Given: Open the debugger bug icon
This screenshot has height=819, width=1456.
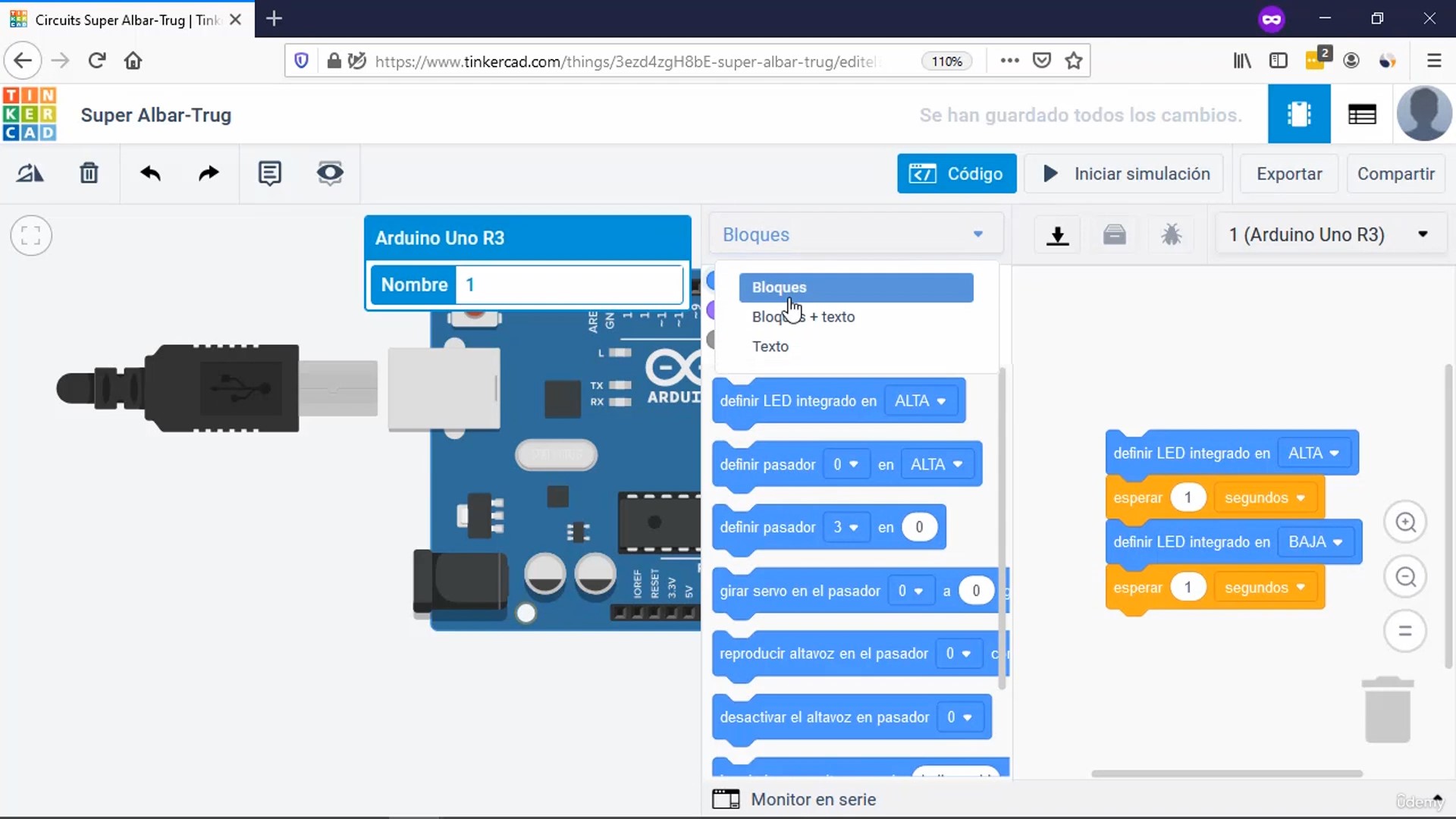Looking at the screenshot, I should 1172,235.
